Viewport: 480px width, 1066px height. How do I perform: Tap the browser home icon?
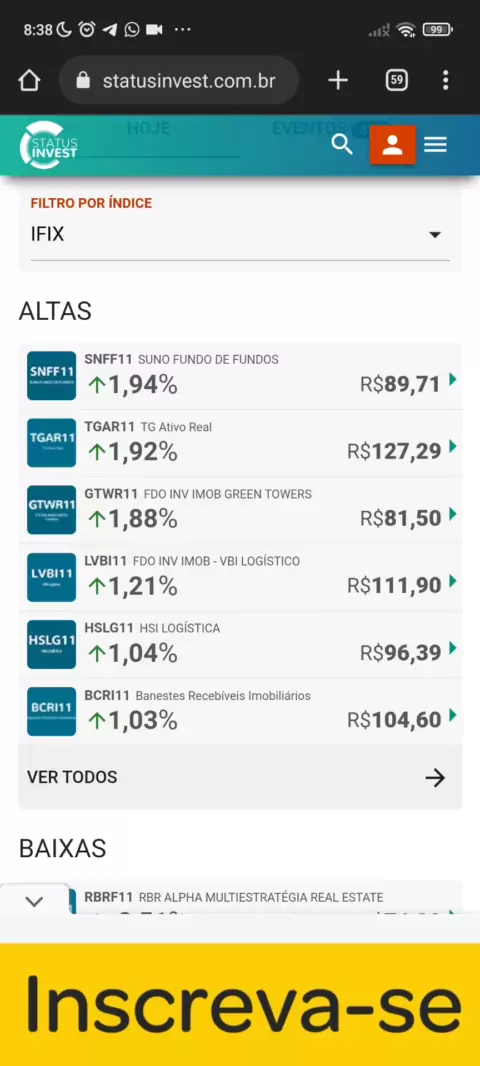pos(29,81)
